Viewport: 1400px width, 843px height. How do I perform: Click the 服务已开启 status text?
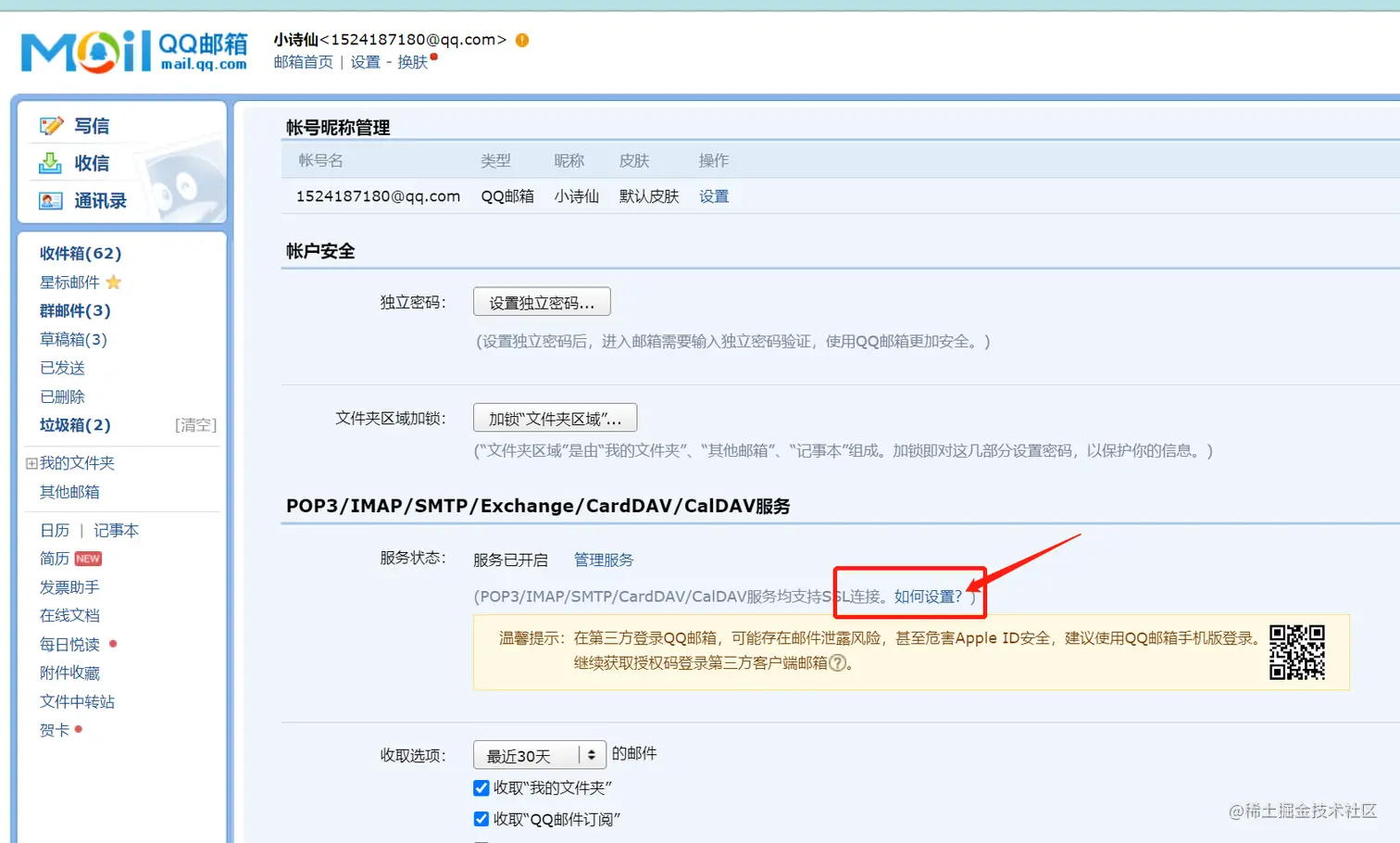pos(510,560)
